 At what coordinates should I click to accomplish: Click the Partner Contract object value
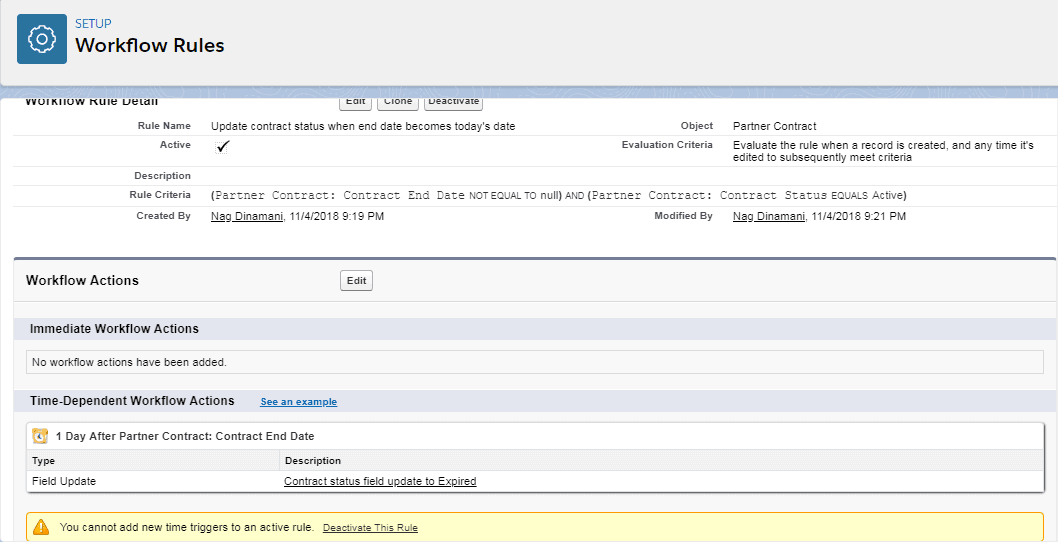coord(775,126)
